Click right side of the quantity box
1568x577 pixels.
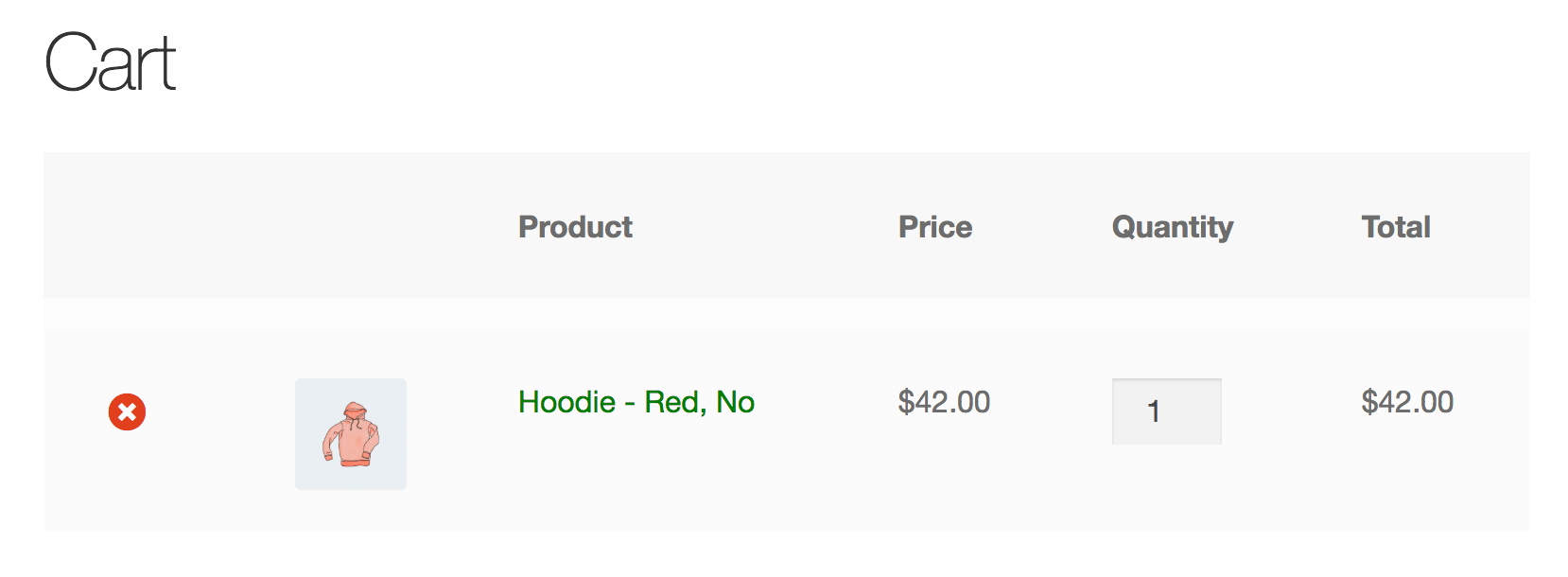[1203, 411]
